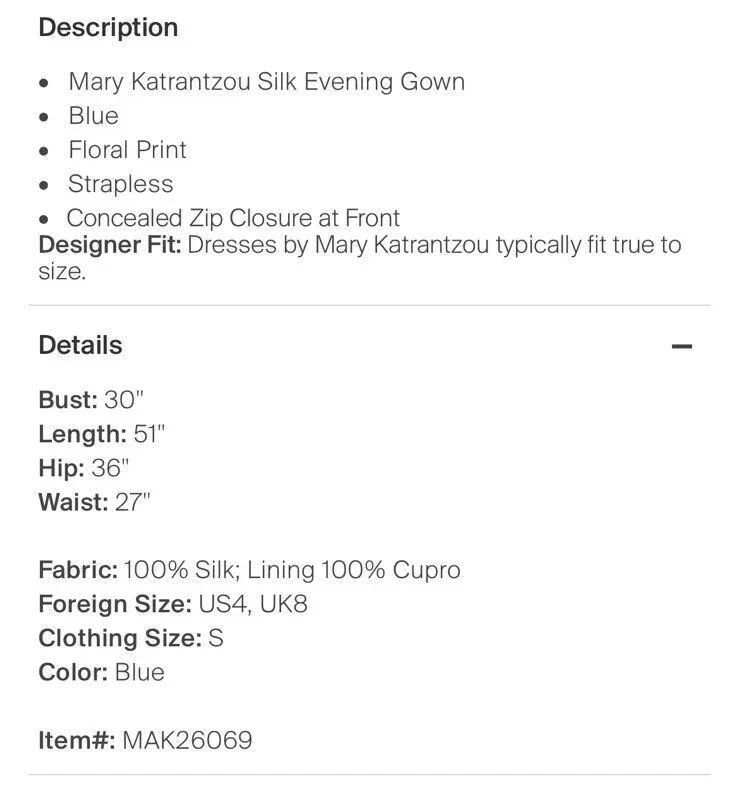738x789 pixels.
Task: Collapse the Details section minus icon
Action: (x=682, y=346)
